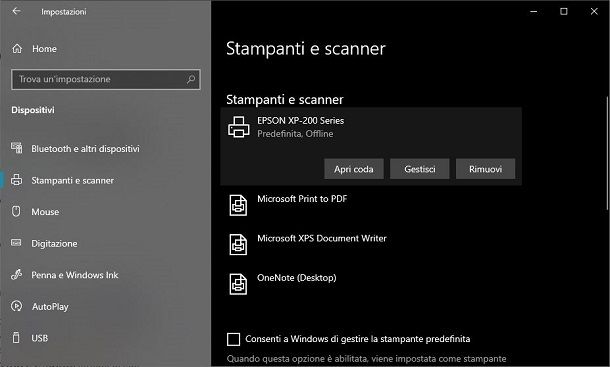Select EPSON XP-200 Series entry

371,146
